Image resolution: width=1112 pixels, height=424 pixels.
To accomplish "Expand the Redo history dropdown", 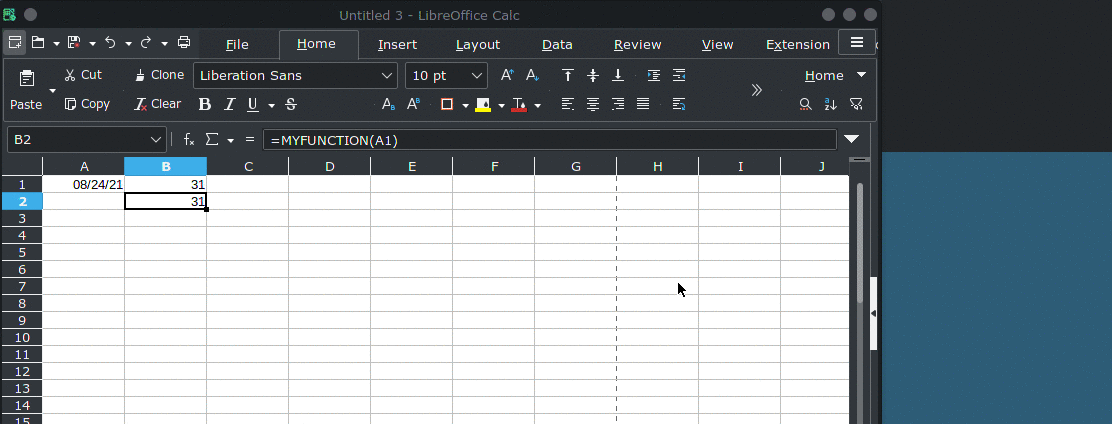I will pyautogui.click(x=165, y=43).
